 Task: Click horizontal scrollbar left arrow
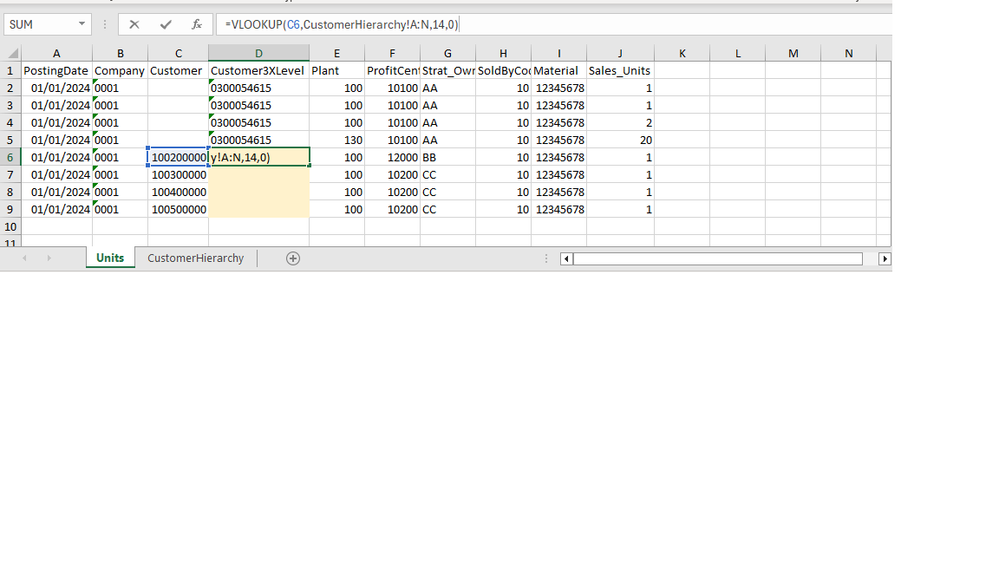566,259
